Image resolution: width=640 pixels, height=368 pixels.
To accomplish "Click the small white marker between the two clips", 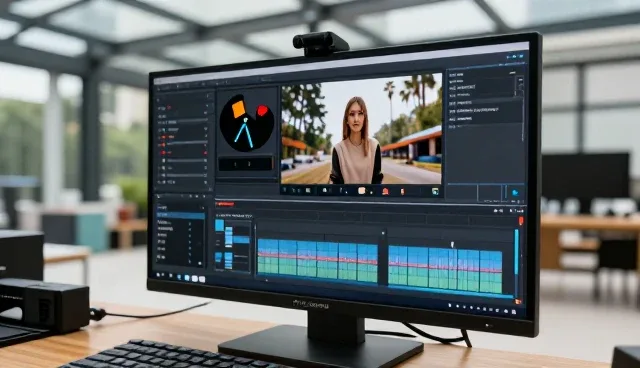I will [x=383, y=233].
